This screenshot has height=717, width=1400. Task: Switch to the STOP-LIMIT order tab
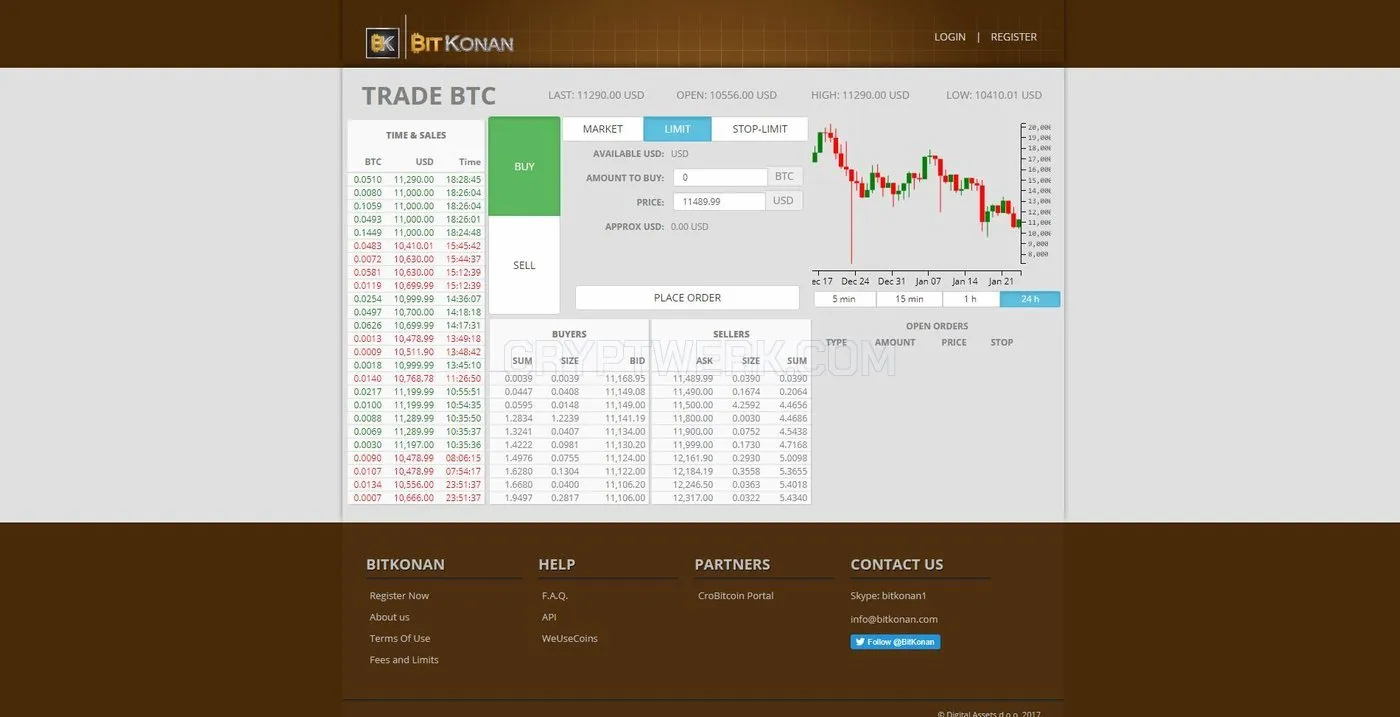click(x=760, y=129)
